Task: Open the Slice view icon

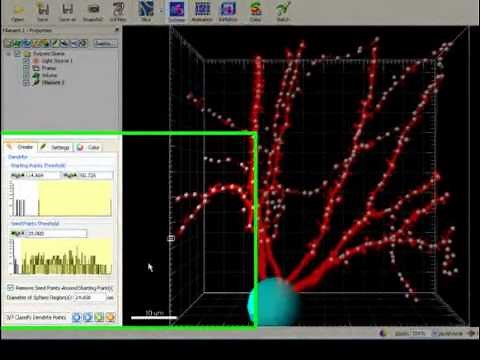Action: point(146,11)
